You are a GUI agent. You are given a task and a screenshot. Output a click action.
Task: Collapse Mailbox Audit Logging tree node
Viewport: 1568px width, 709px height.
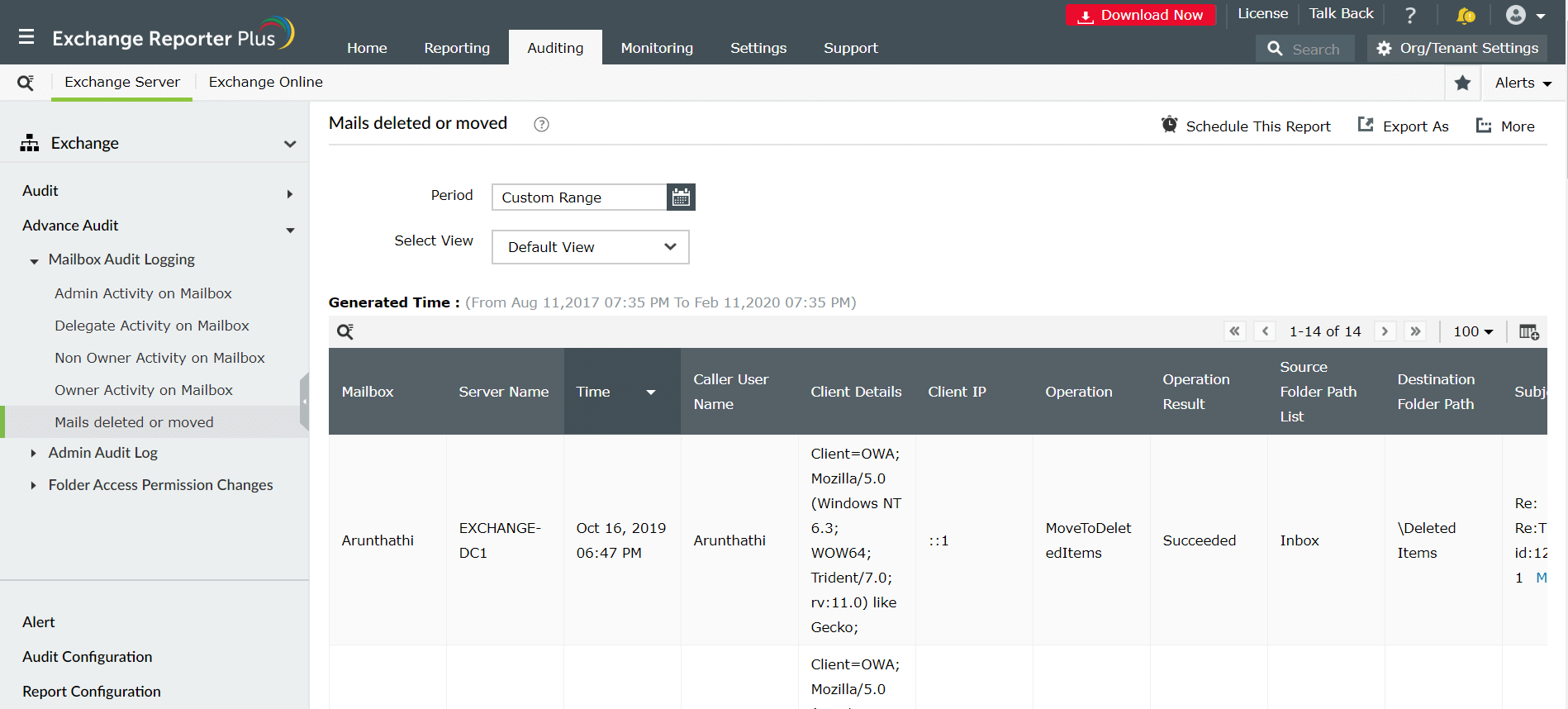[x=34, y=261]
